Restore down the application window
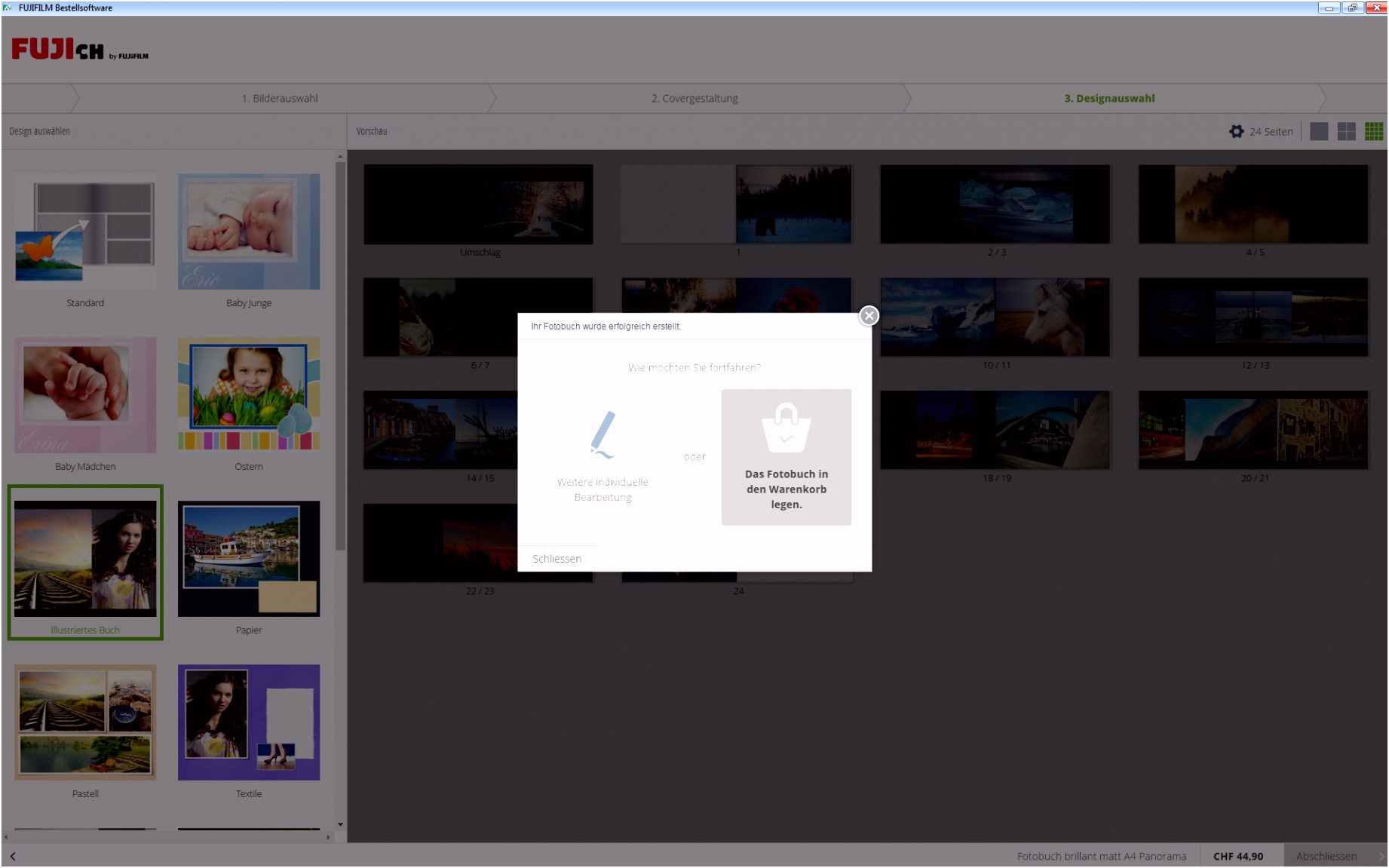 [x=1351, y=8]
